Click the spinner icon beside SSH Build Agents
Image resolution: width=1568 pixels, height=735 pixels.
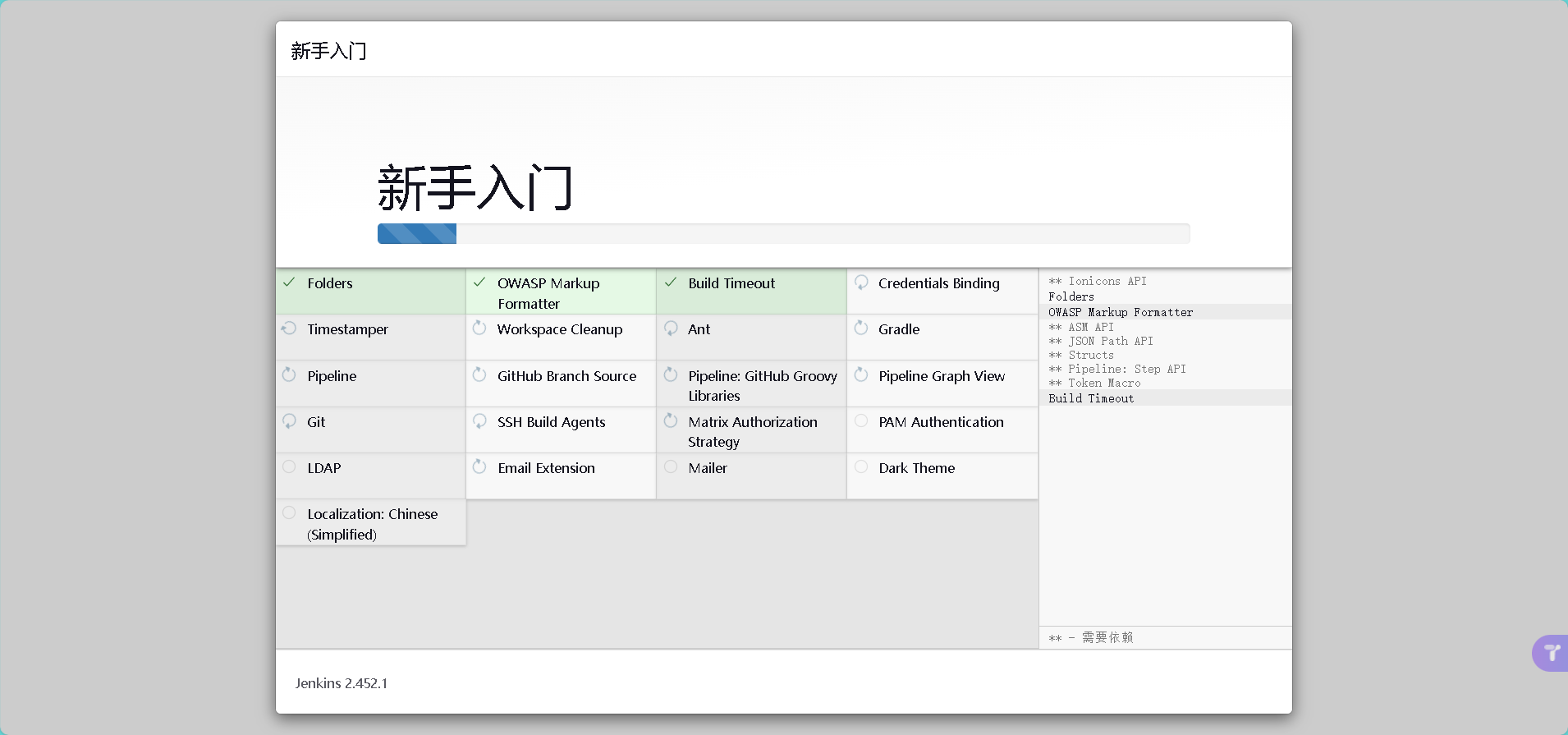[479, 421]
